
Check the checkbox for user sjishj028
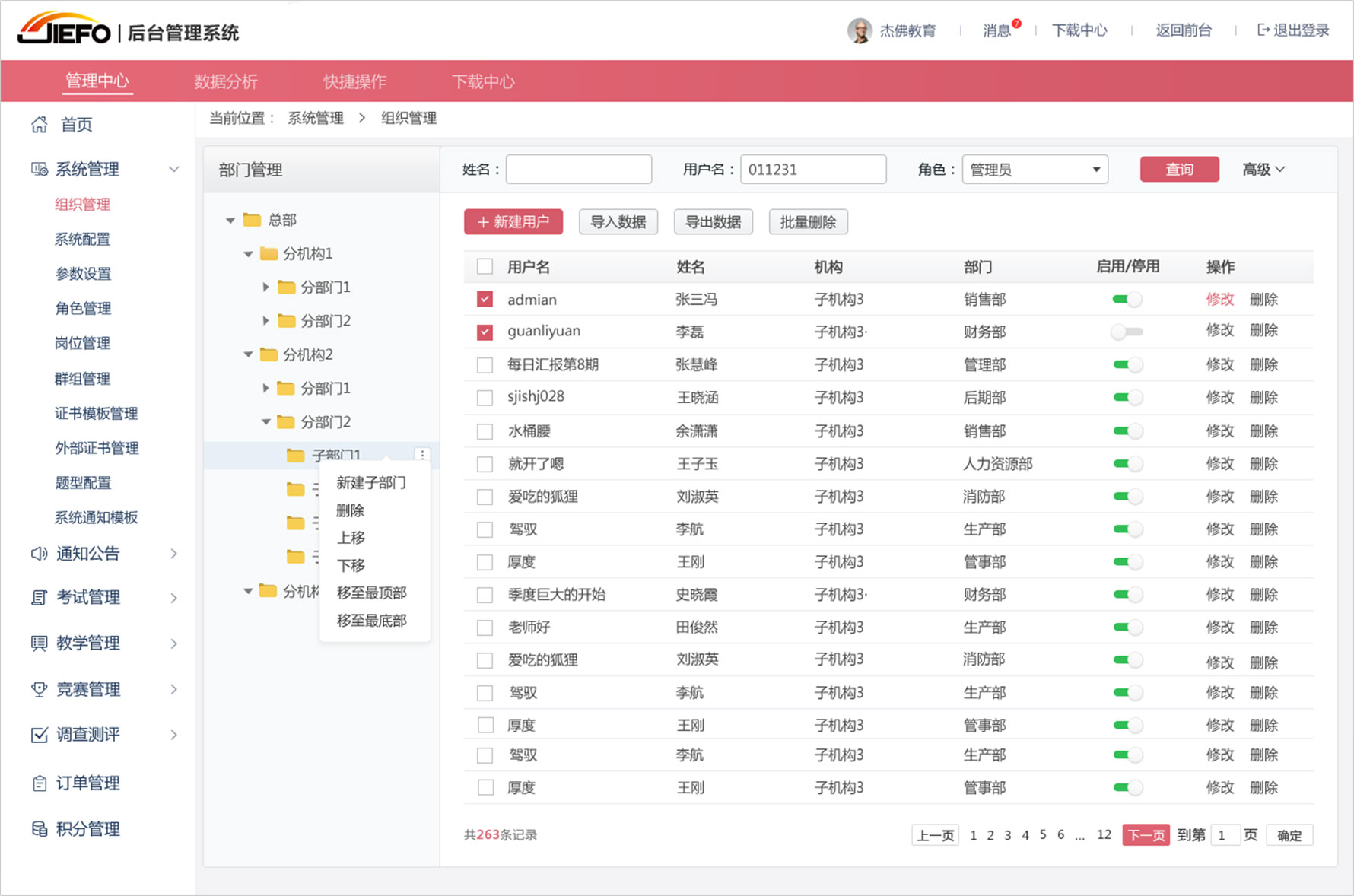[485, 397]
